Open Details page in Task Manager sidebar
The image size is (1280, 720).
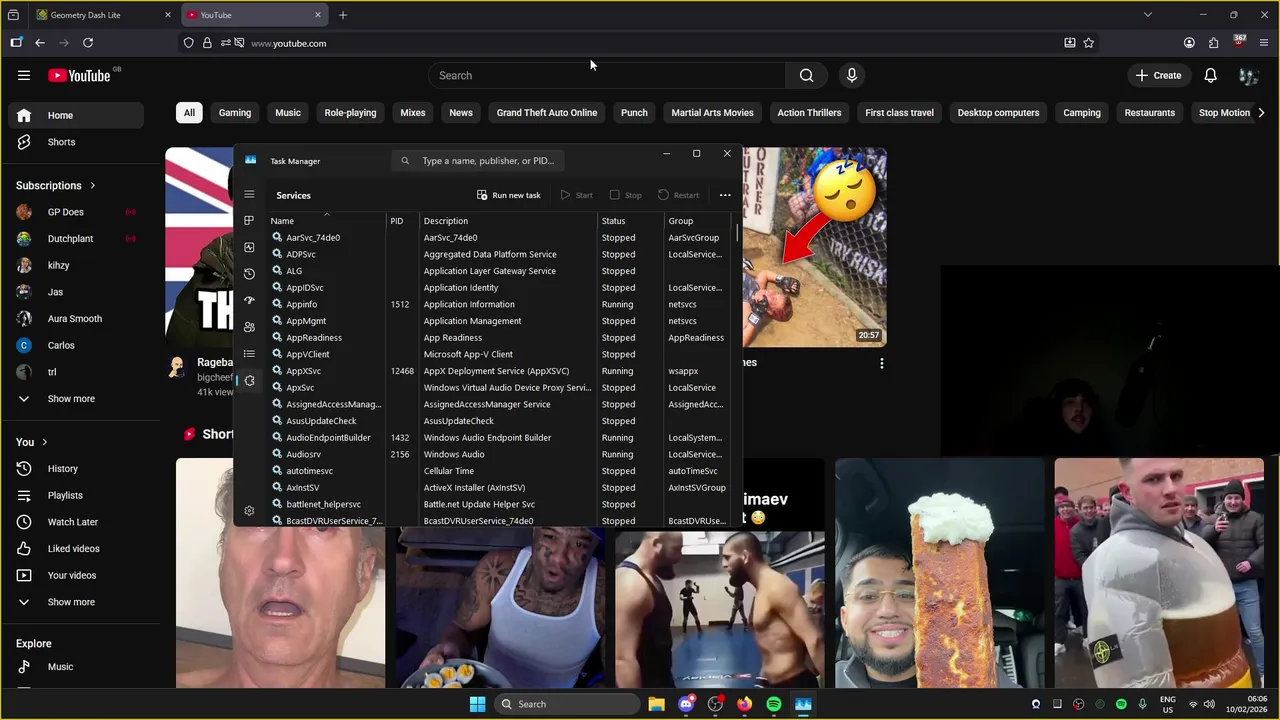tap(249, 353)
